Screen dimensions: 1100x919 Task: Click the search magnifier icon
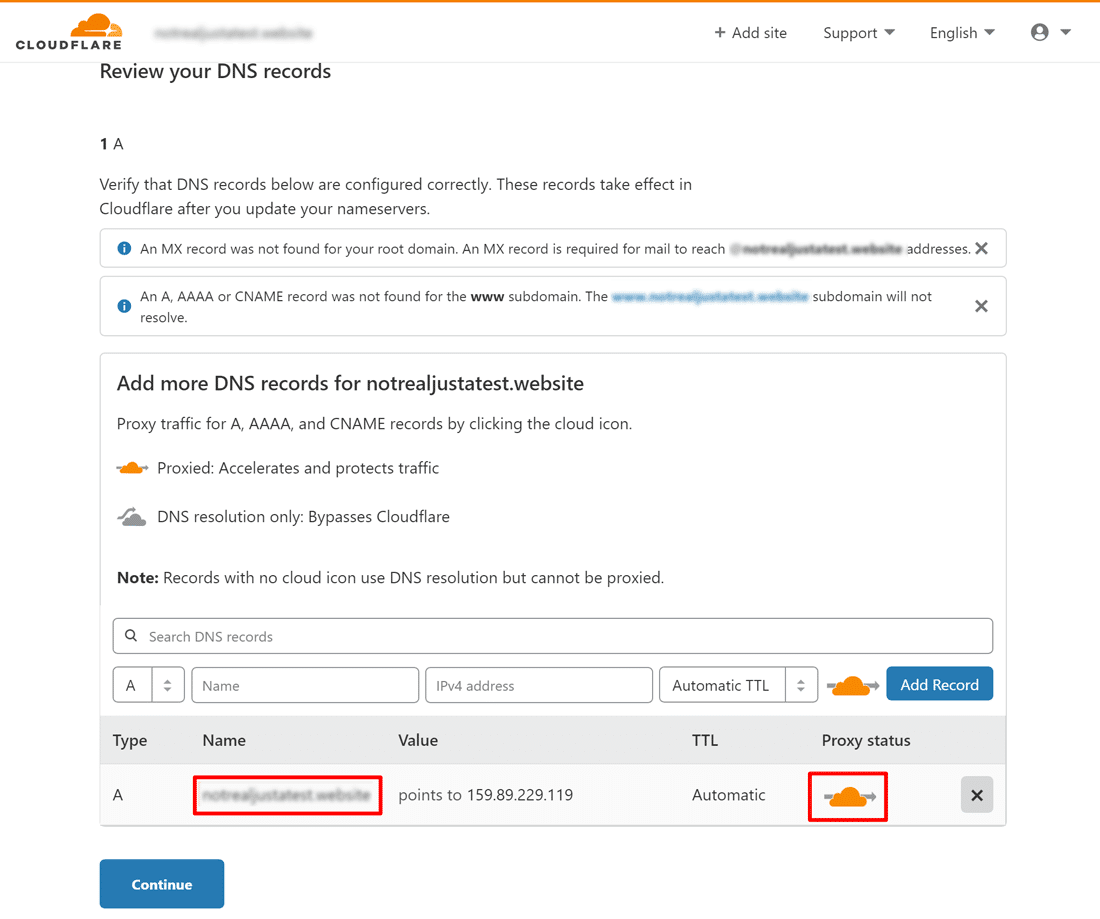(x=130, y=636)
